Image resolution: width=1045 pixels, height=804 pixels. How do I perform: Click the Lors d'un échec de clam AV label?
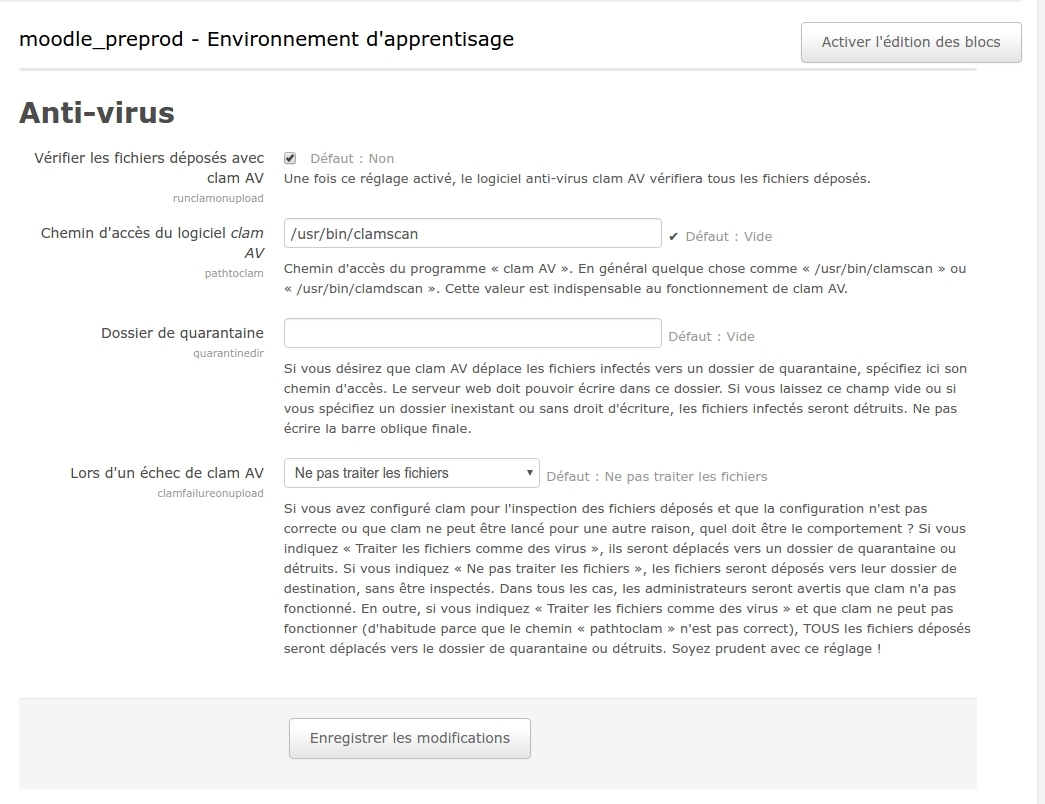(167, 473)
